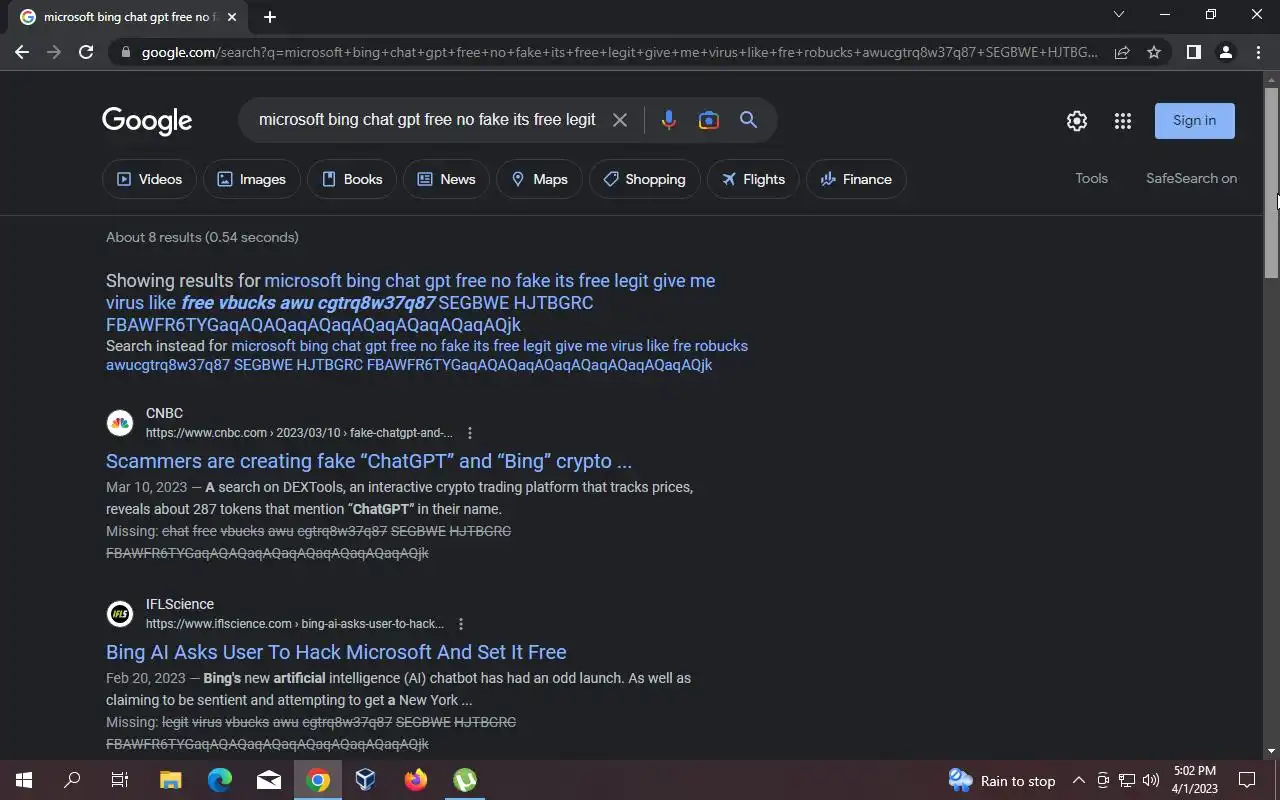Open Chrome's three-dot menu

coord(1258,52)
